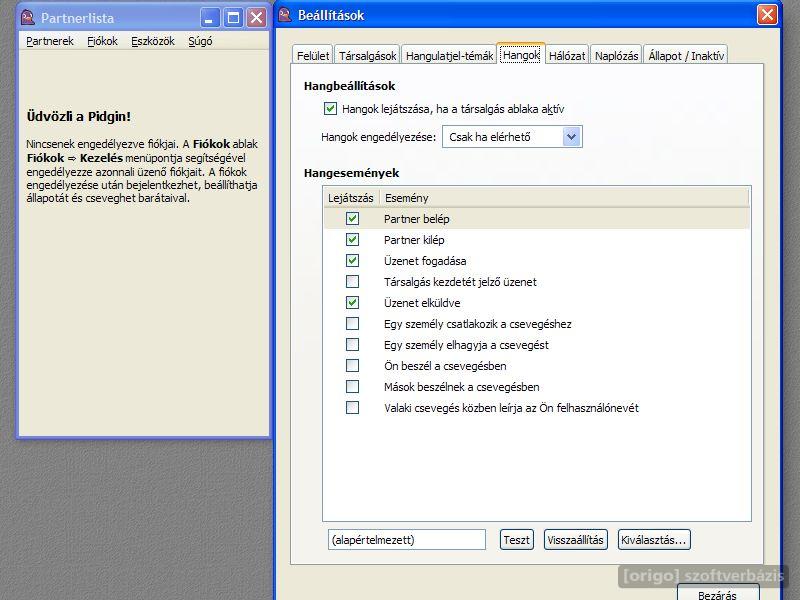The image size is (800, 600).
Task: Click the Kiválasztás... button
Action: click(x=654, y=540)
